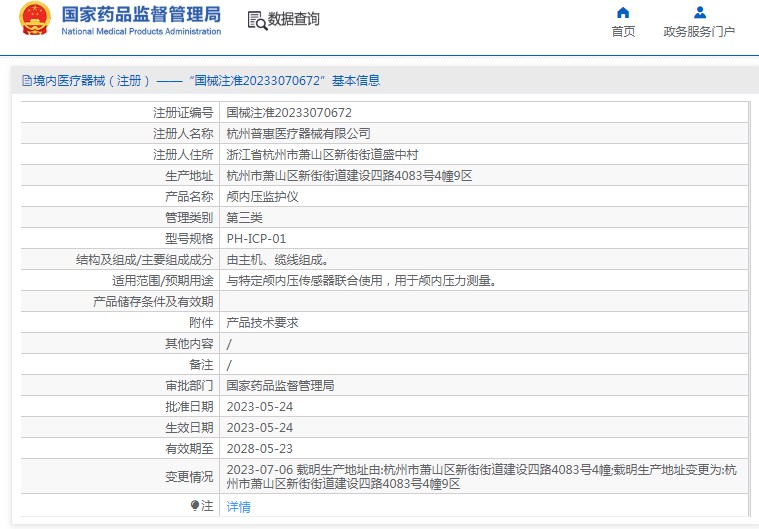Click the 政务服务门户 person icon
Image resolution: width=759 pixels, height=529 pixels.
(699, 13)
